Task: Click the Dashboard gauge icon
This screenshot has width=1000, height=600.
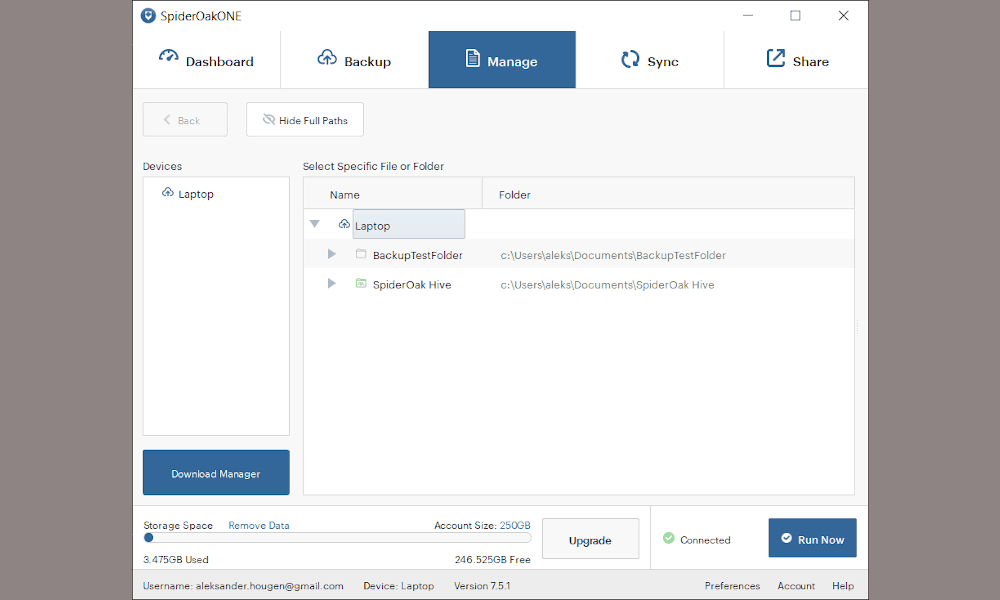Action: point(168,56)
